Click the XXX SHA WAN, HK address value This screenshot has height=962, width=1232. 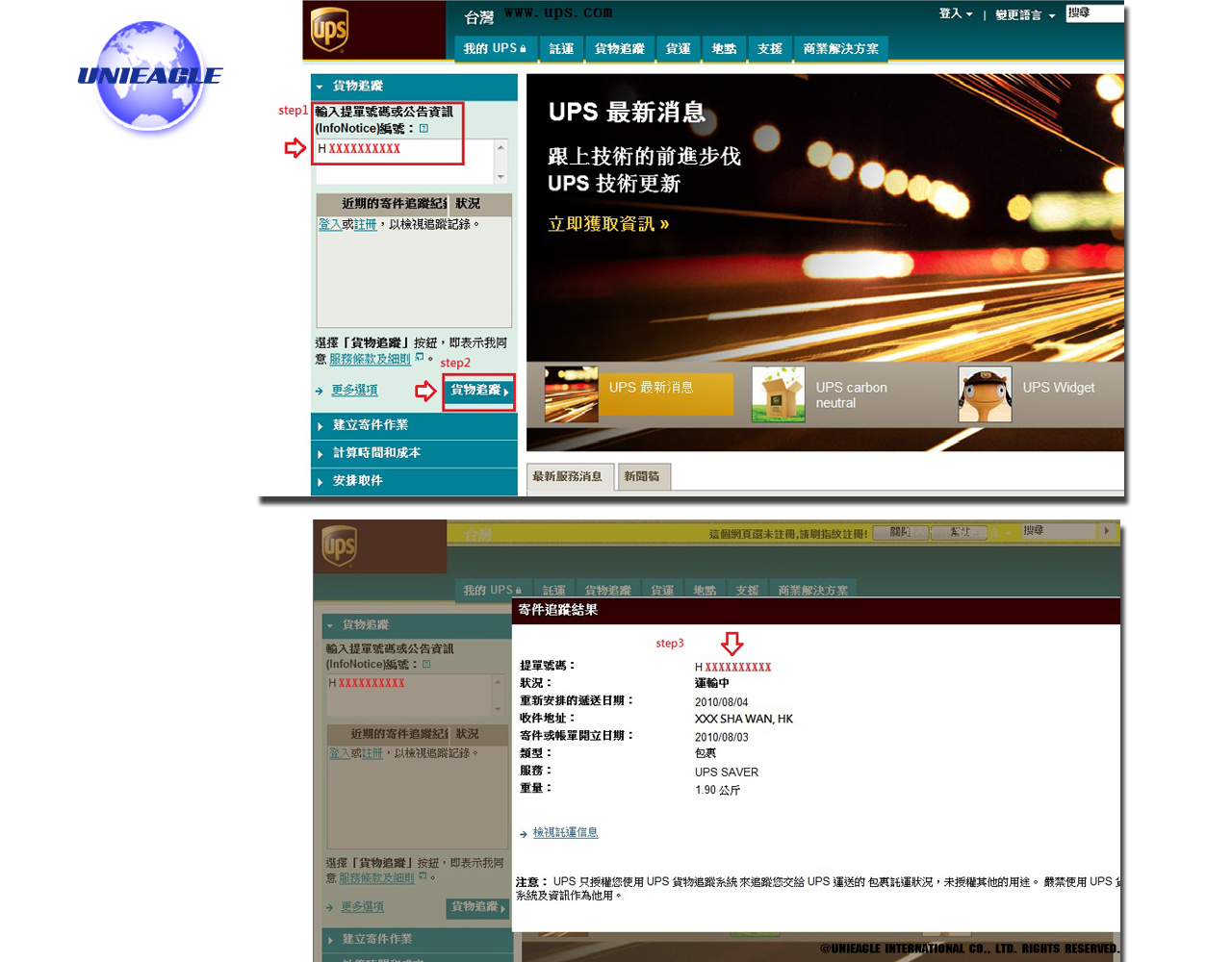pyautogui.click(x=744, y=720)
